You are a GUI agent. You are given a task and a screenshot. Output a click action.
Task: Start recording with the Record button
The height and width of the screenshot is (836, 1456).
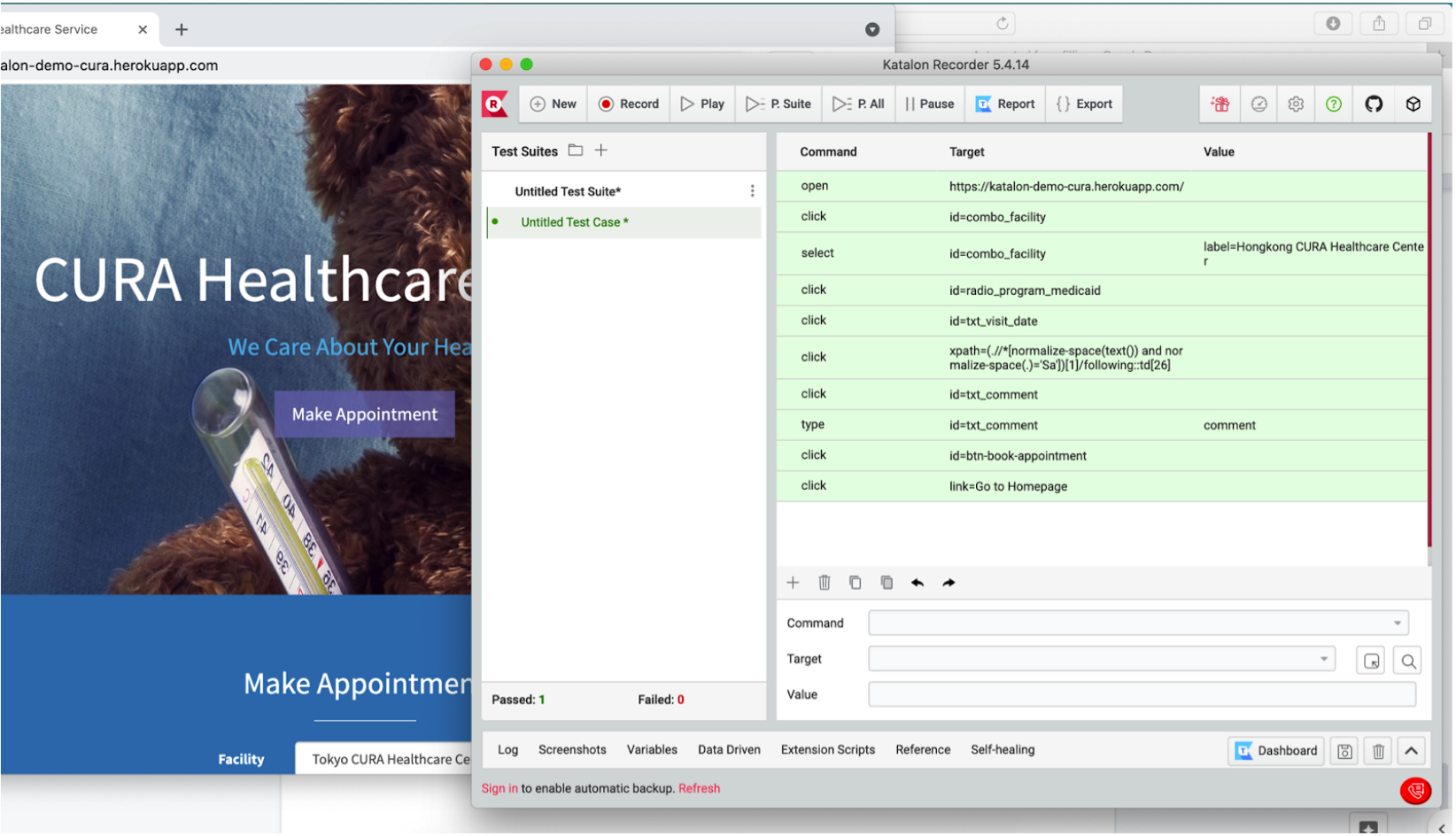click(x=629, y=104)
